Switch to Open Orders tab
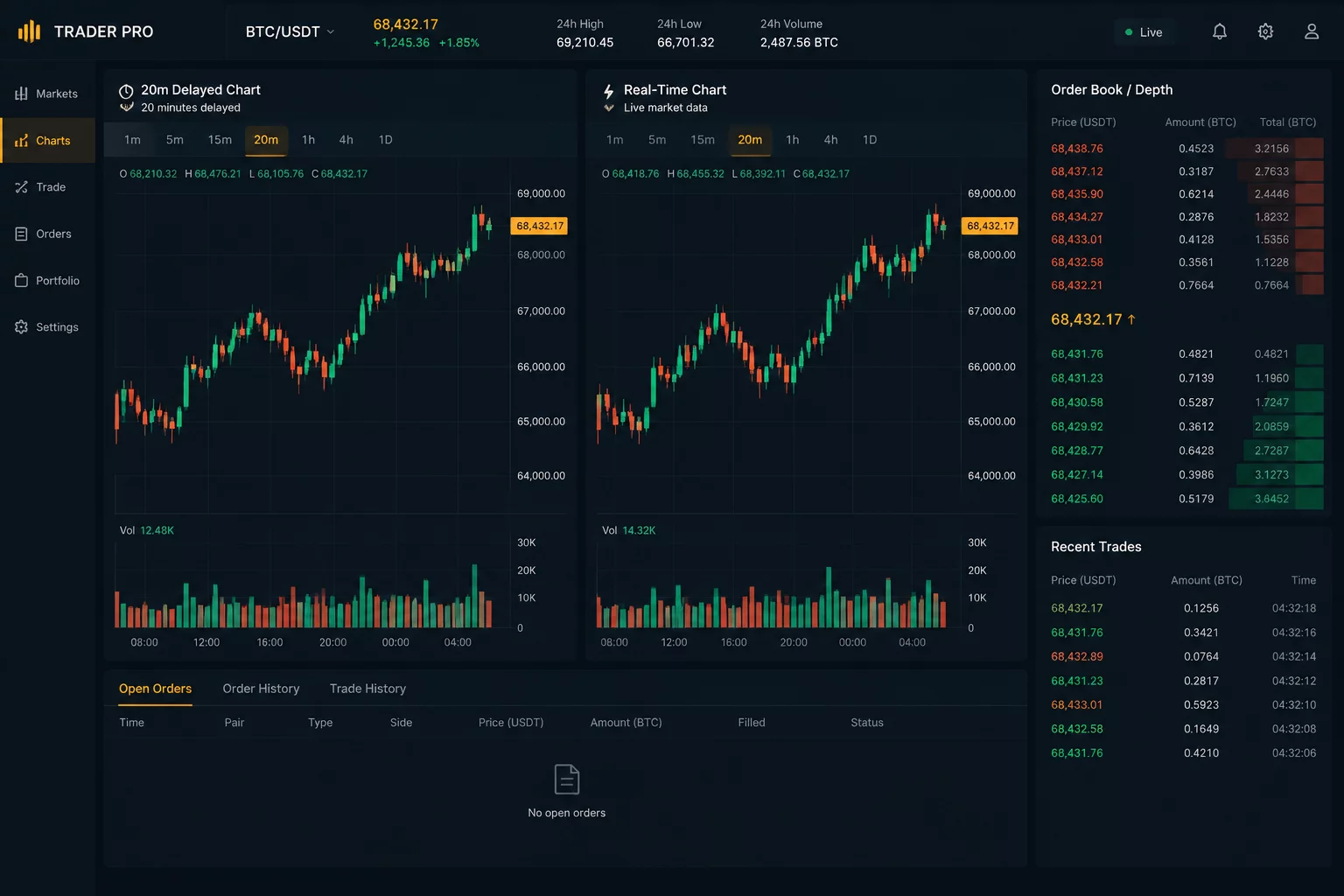The image size is (1344, 896). pos(155,689)
